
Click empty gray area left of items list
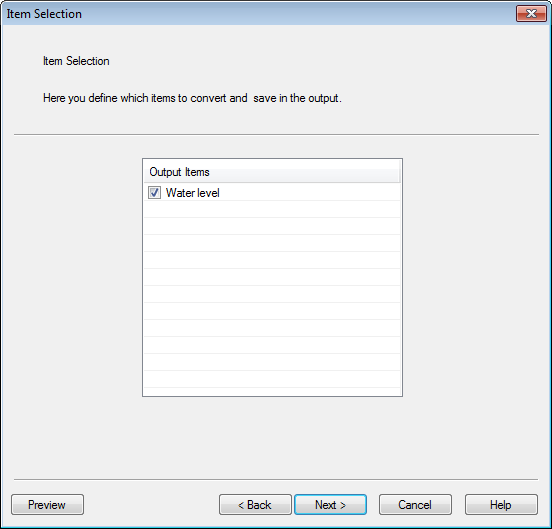pos(77,277)
